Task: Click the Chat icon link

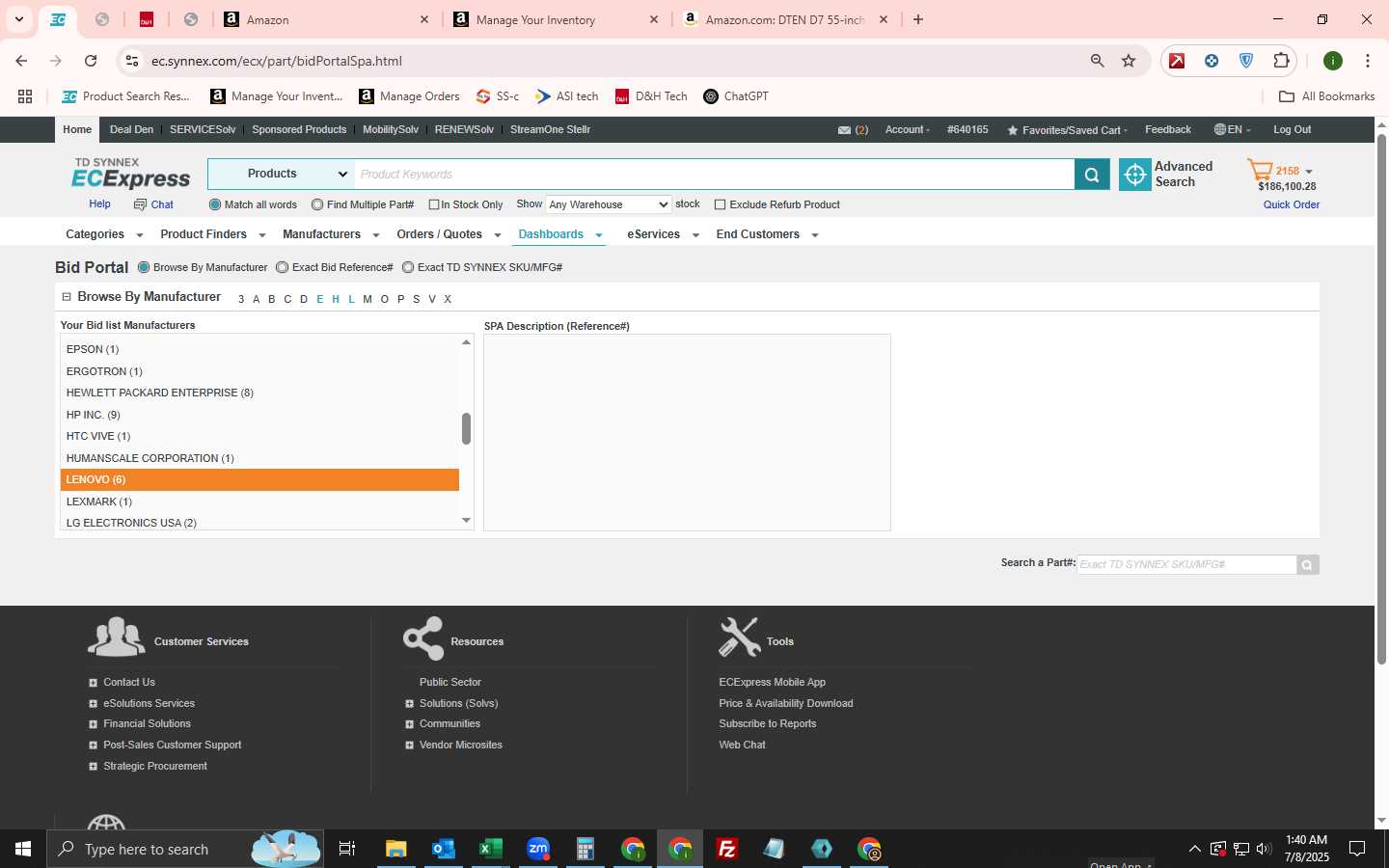Action: pos(140,204)
